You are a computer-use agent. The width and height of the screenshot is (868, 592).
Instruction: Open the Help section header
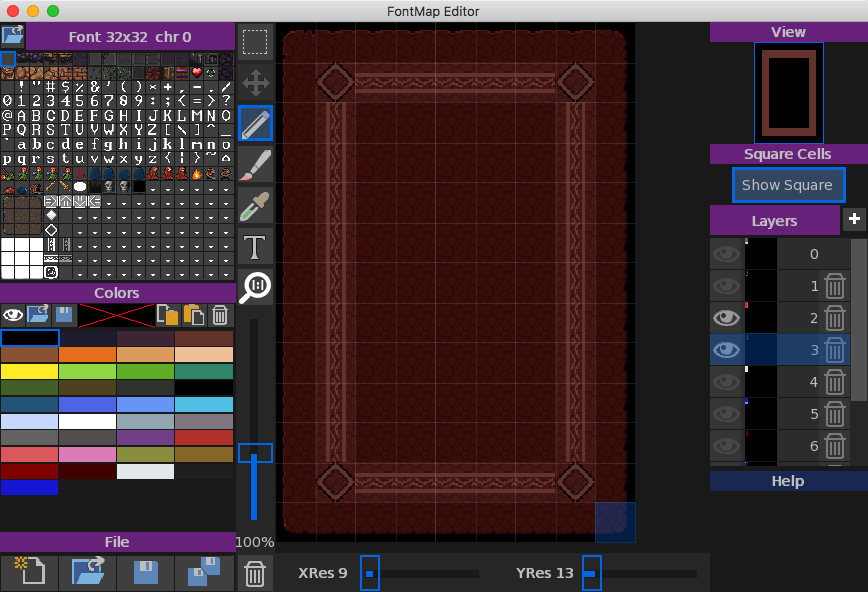tap(788, 481)
